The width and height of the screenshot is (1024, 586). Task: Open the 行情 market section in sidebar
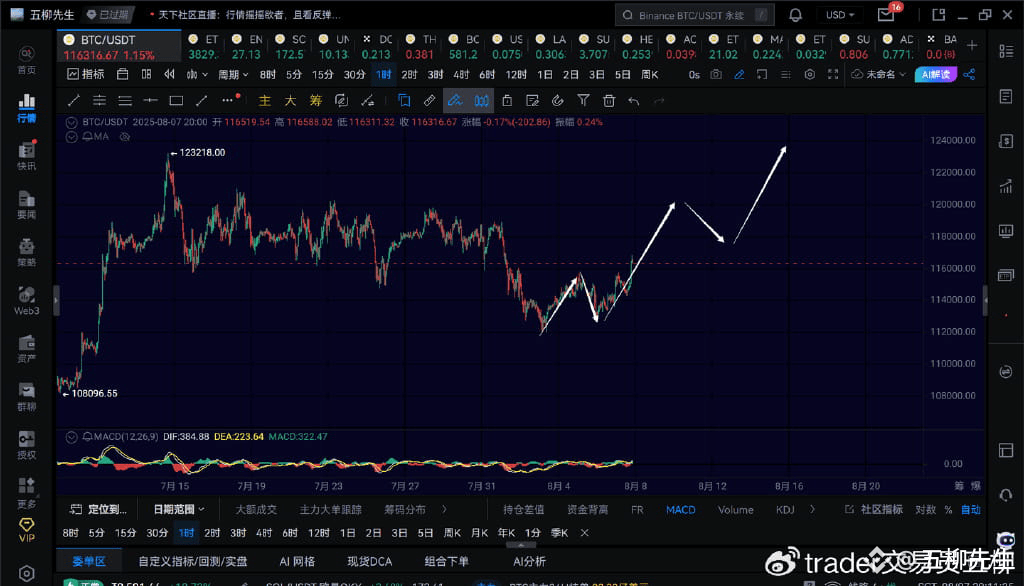(27, 107)
